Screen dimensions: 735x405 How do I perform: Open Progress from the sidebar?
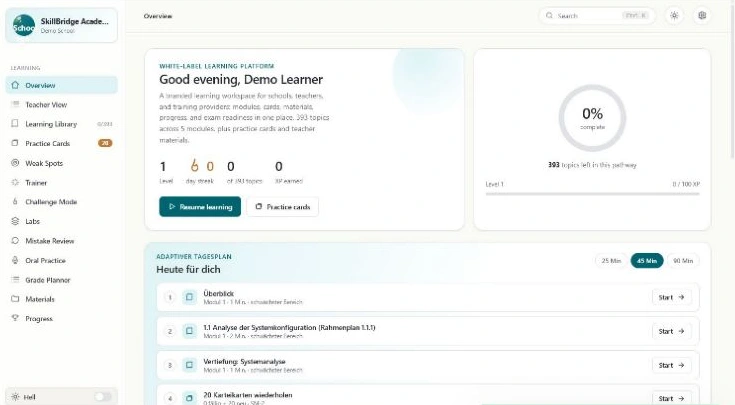click(61, 318)
